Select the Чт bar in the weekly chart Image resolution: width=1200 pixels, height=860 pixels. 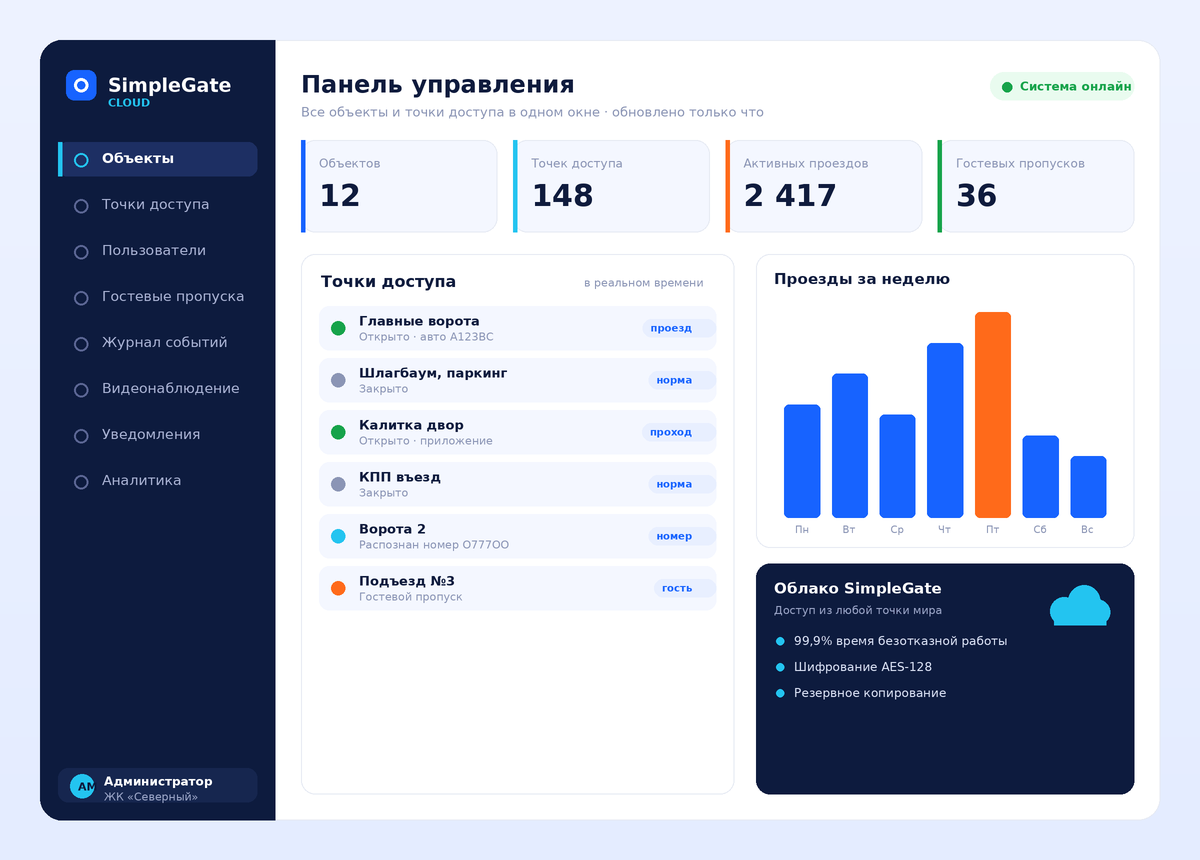945,430
